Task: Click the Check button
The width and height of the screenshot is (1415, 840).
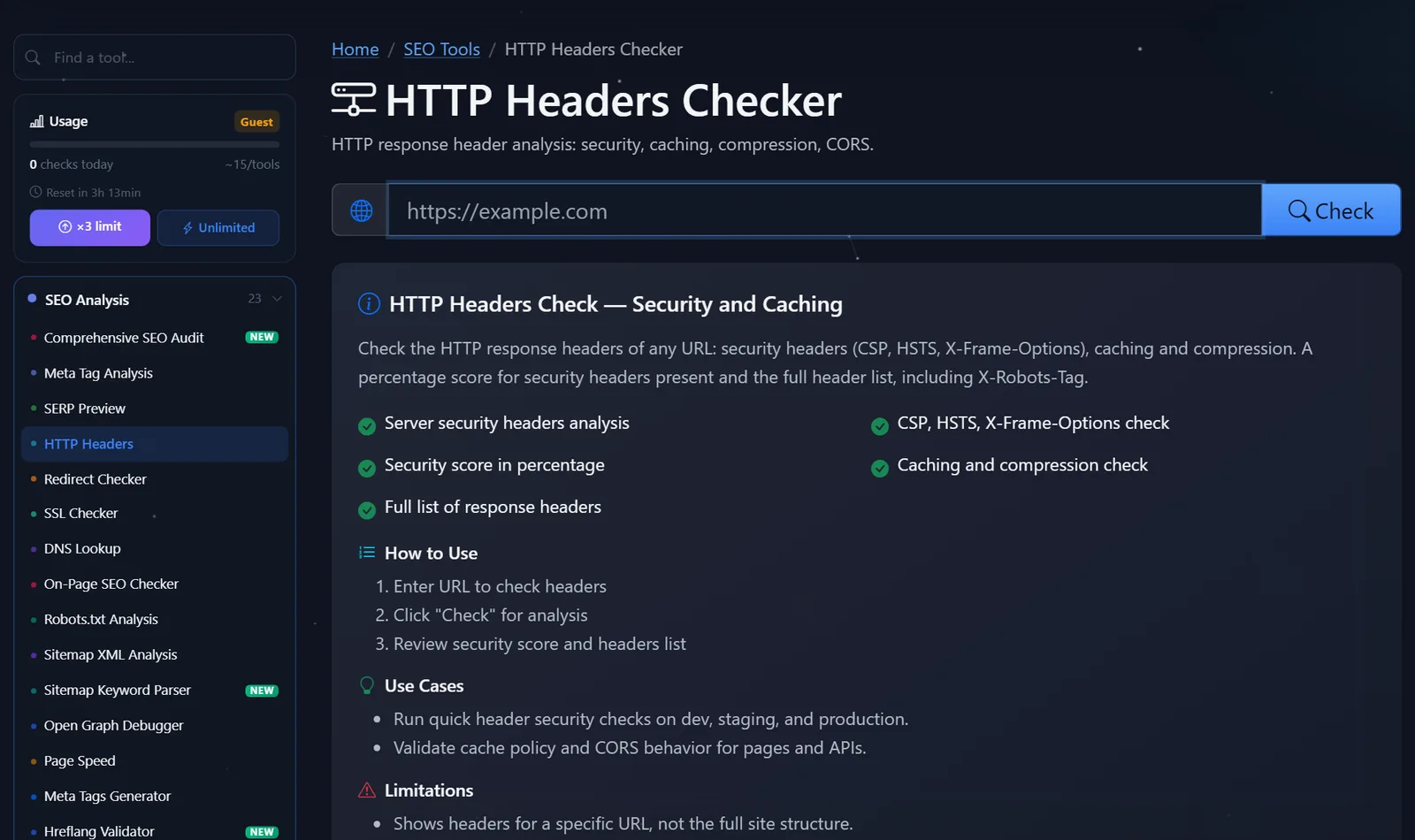Action: (x=1331, y=210)
